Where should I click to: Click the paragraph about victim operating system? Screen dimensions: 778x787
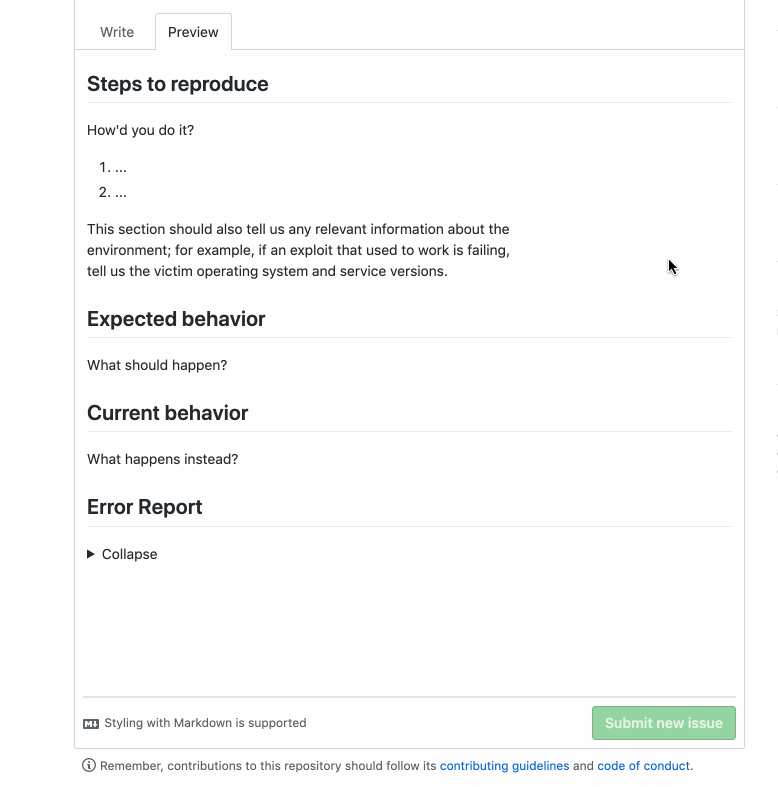(299, 250)
